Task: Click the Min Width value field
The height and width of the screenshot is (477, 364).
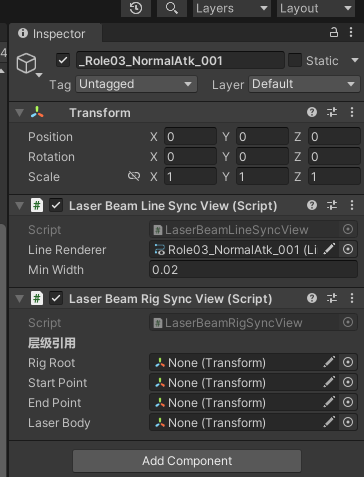Action: tap(253, 269)
